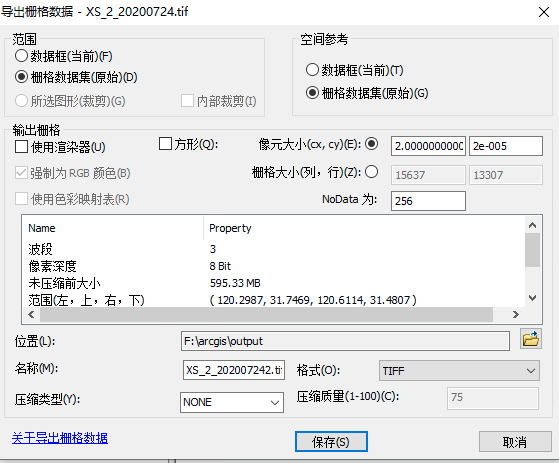Select the 像素深度 row
559x463 pixels.
274,266
